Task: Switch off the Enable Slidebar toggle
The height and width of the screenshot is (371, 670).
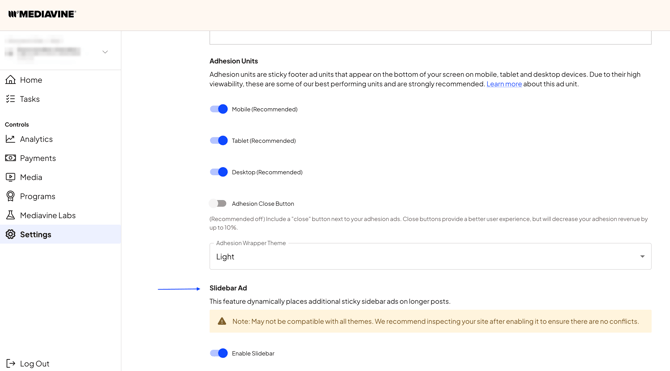Action: [218, 353]
